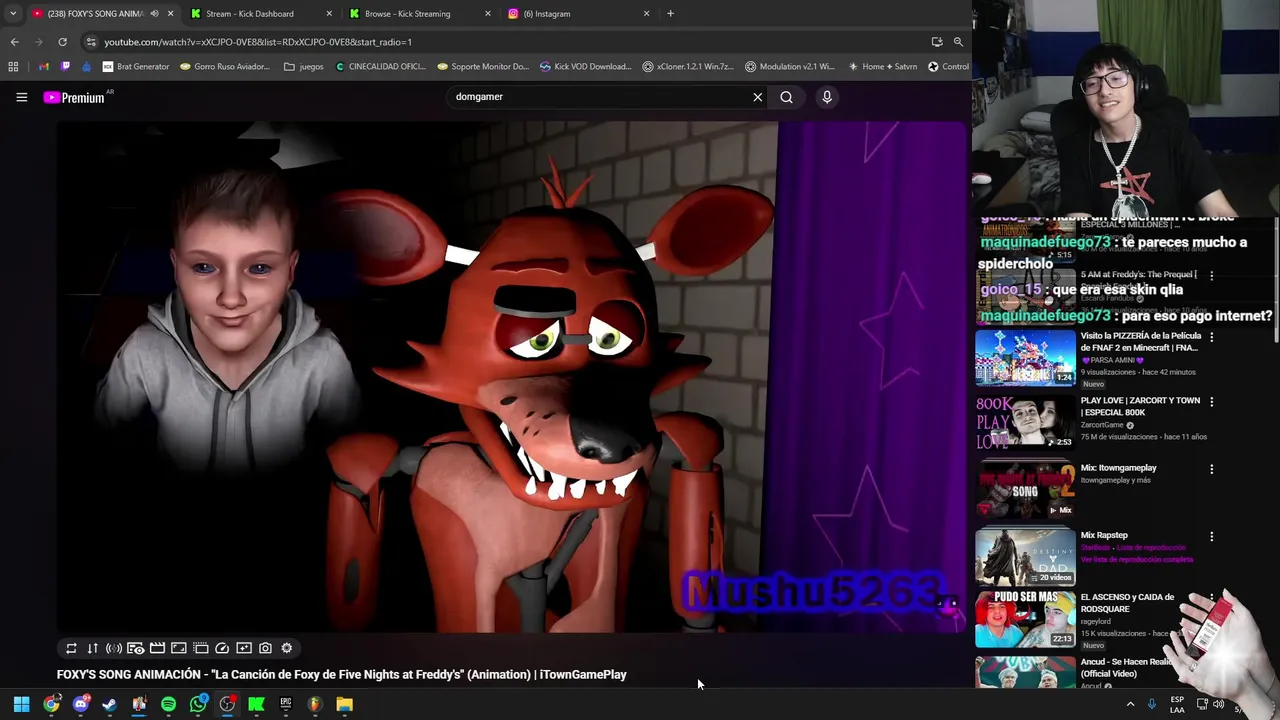Click the FOXY'S SONG ANIMACIÓN video title

(342, 675)
